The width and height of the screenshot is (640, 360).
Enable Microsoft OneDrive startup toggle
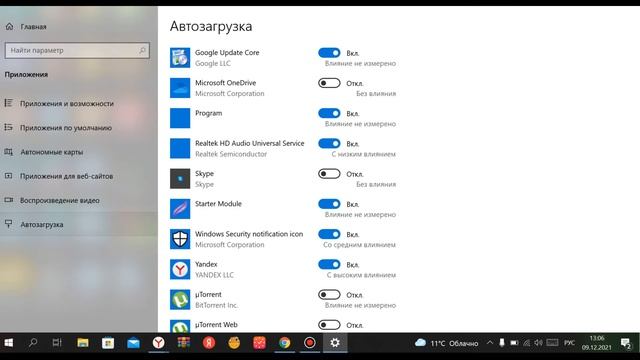point(329,83)
